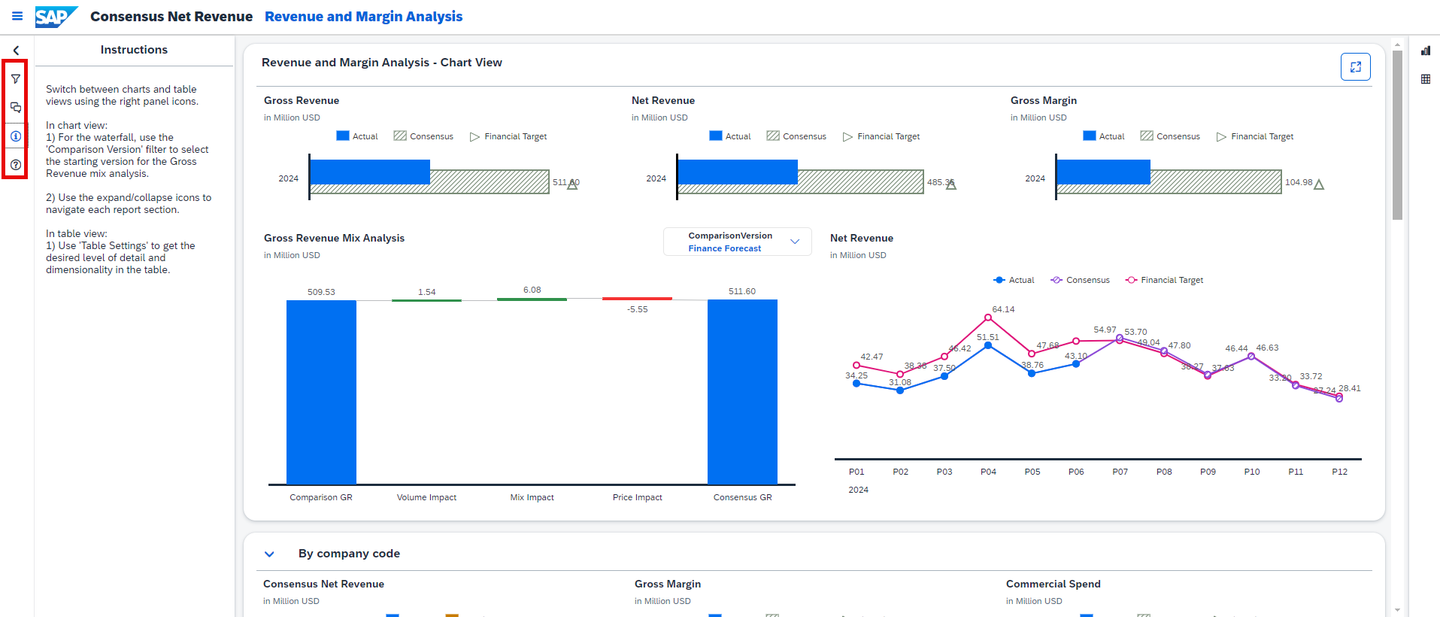Click the 104.98 Gross Margin value label
Viewport: 1440px width, 617px height.
click(1299, 183)
